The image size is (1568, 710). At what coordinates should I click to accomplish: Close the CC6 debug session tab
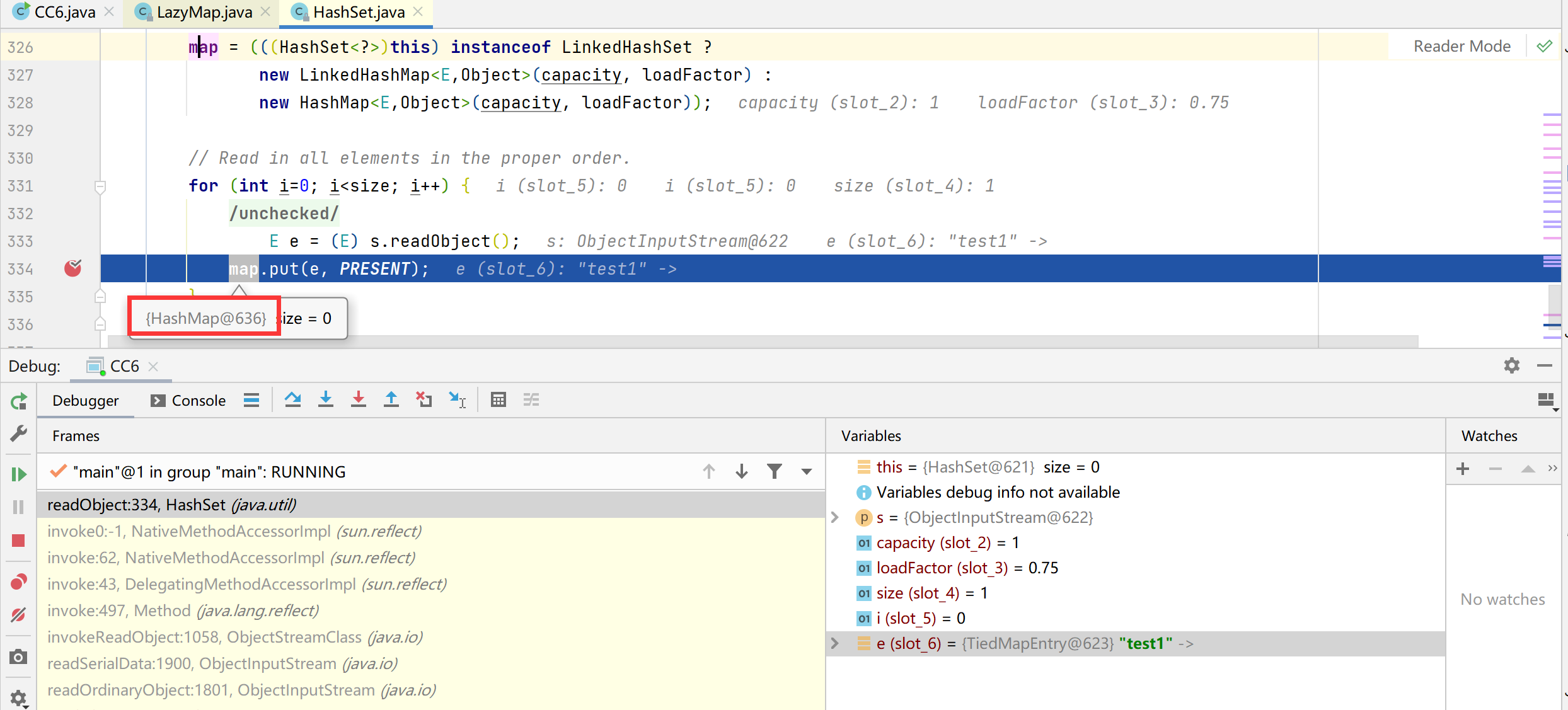point(153,367)
